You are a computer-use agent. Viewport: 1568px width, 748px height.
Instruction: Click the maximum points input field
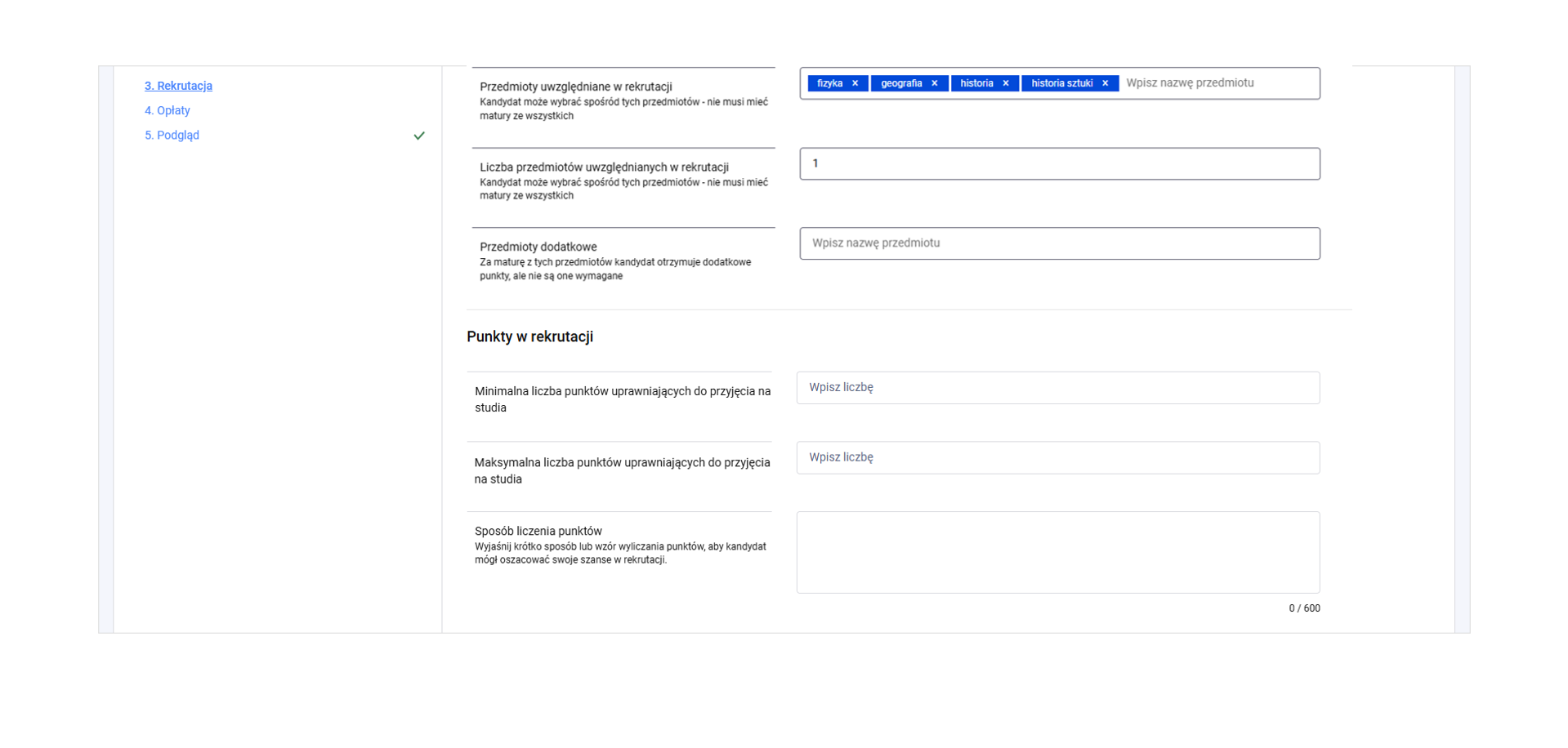(x=1057, y=458)
